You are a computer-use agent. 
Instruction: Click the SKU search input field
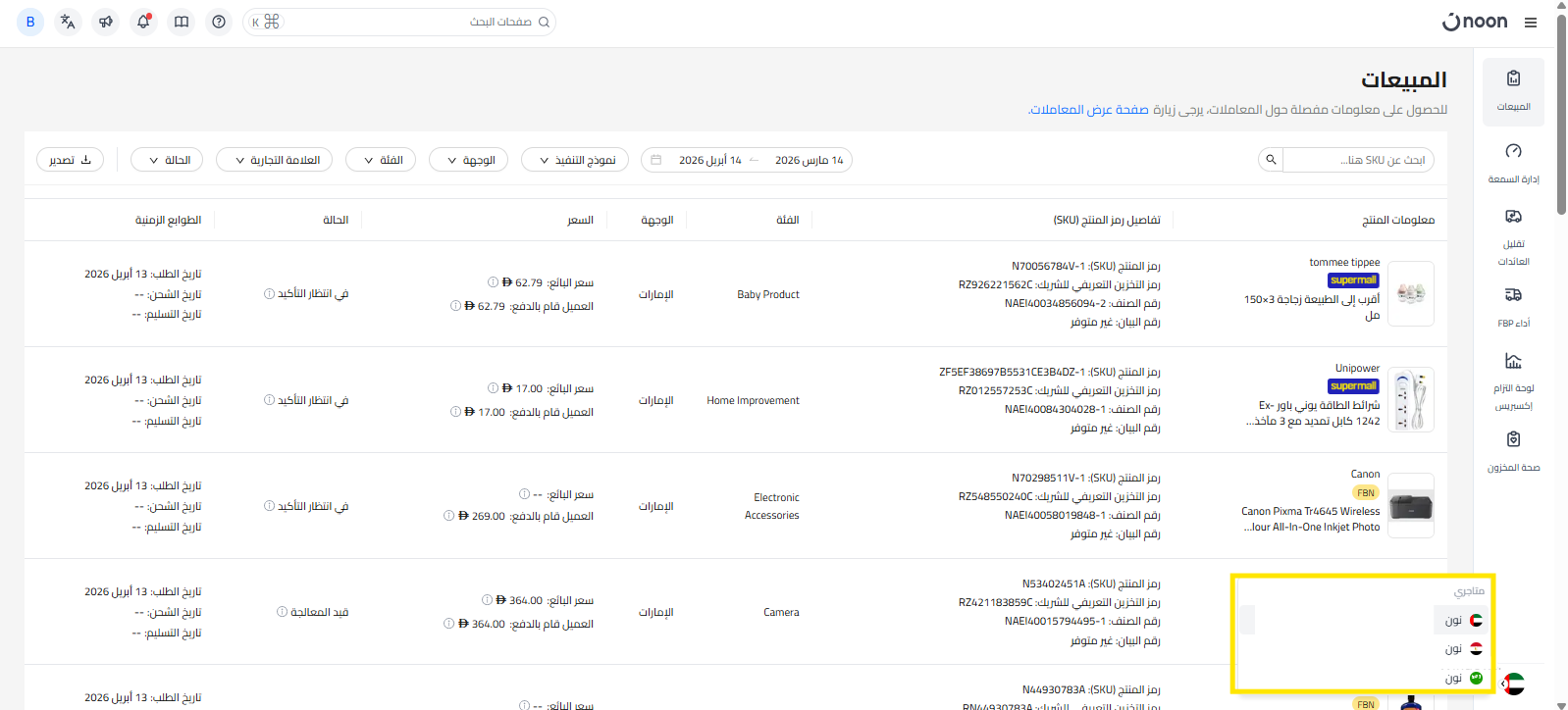click(1358, 160)
